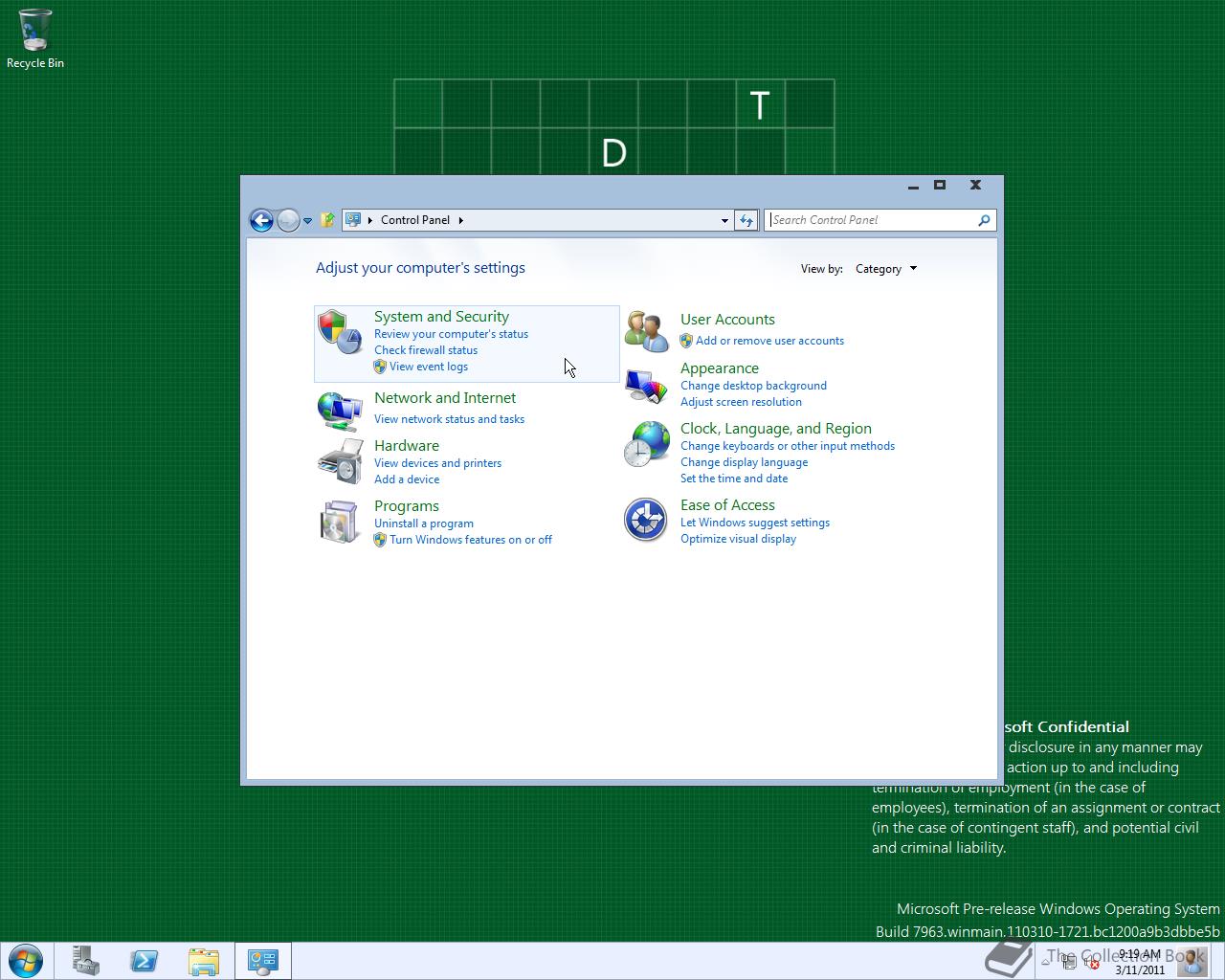Viewport: 1225px width, 980px height.
Task: Click the Forward arrow button
Action: pos(288,220)
